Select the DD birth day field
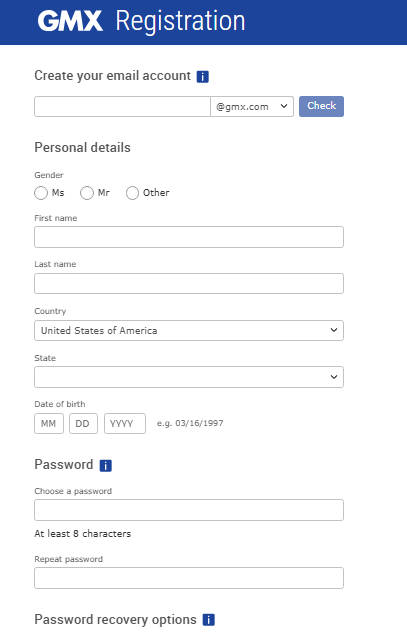407x638 pixels. [x=83, y=424]
